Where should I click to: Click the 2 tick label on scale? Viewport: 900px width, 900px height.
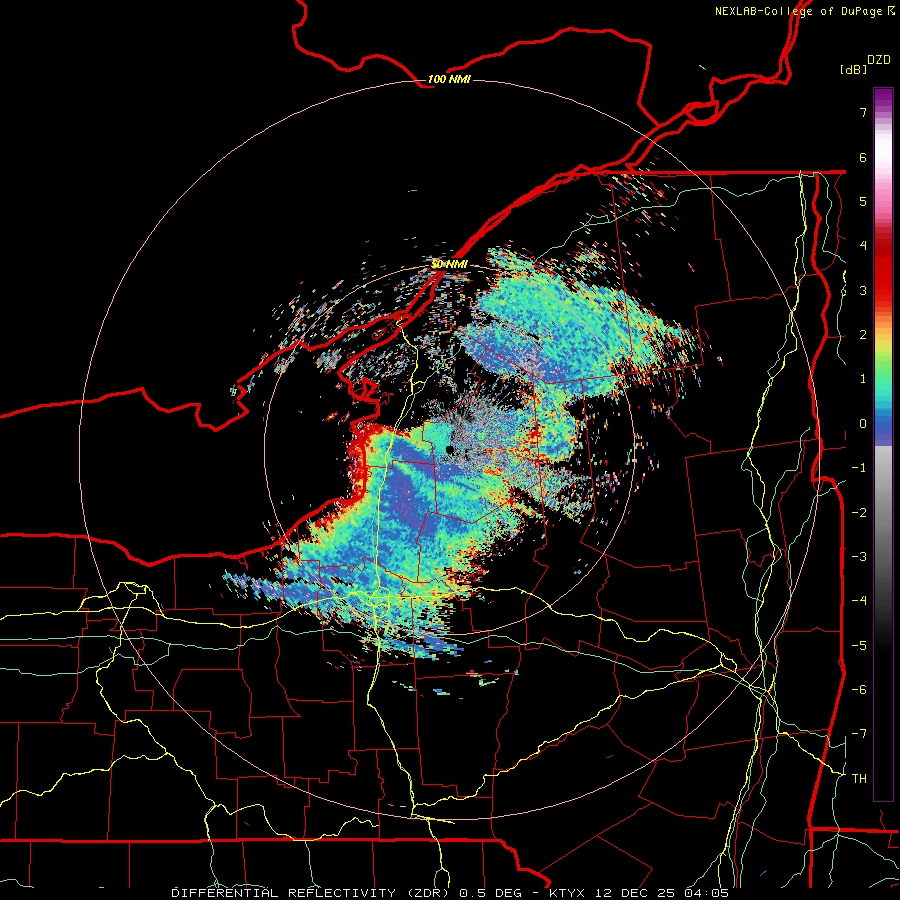[863, 335]
